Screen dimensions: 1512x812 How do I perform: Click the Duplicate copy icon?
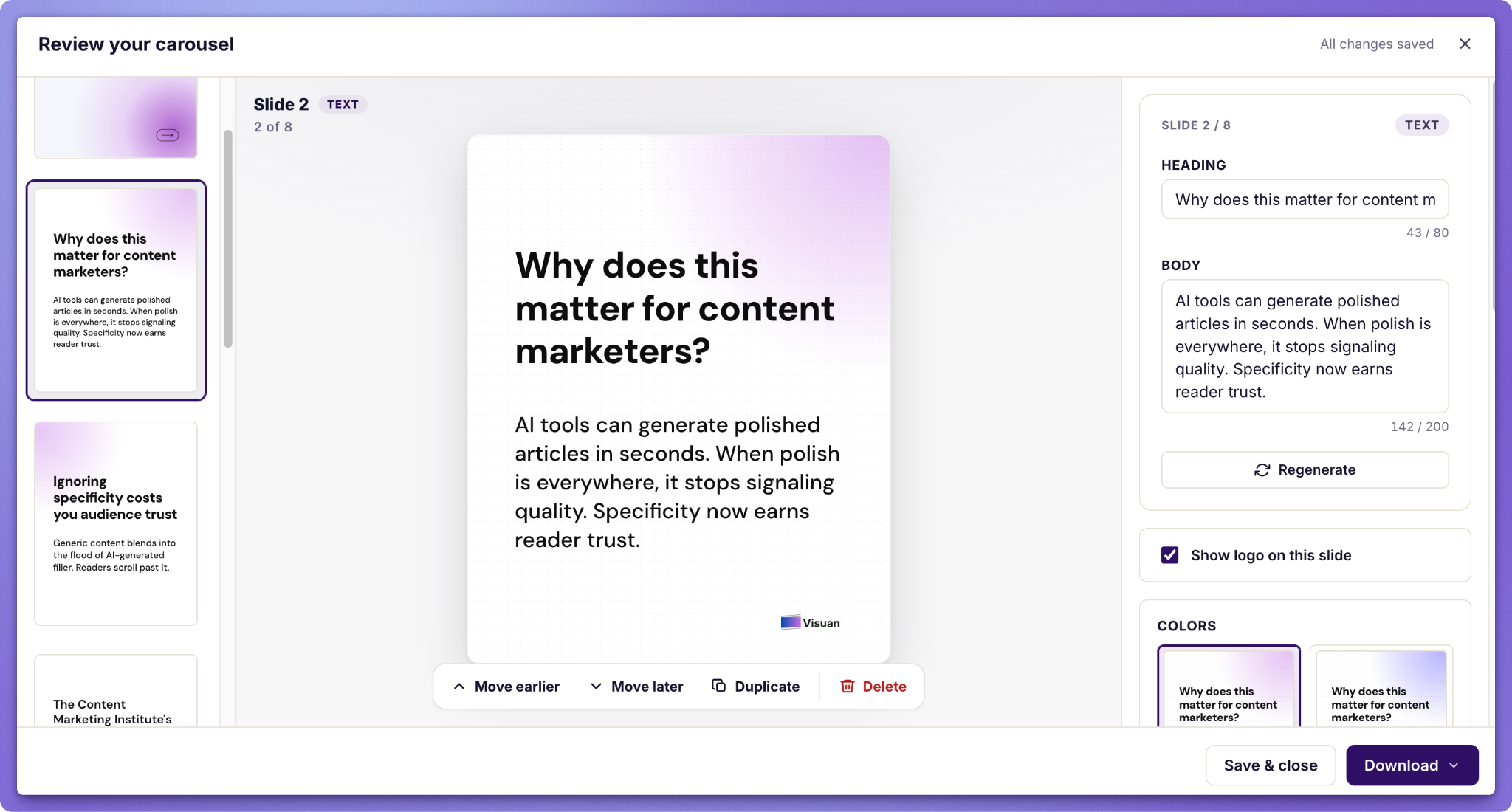click(x=718, y=686)
